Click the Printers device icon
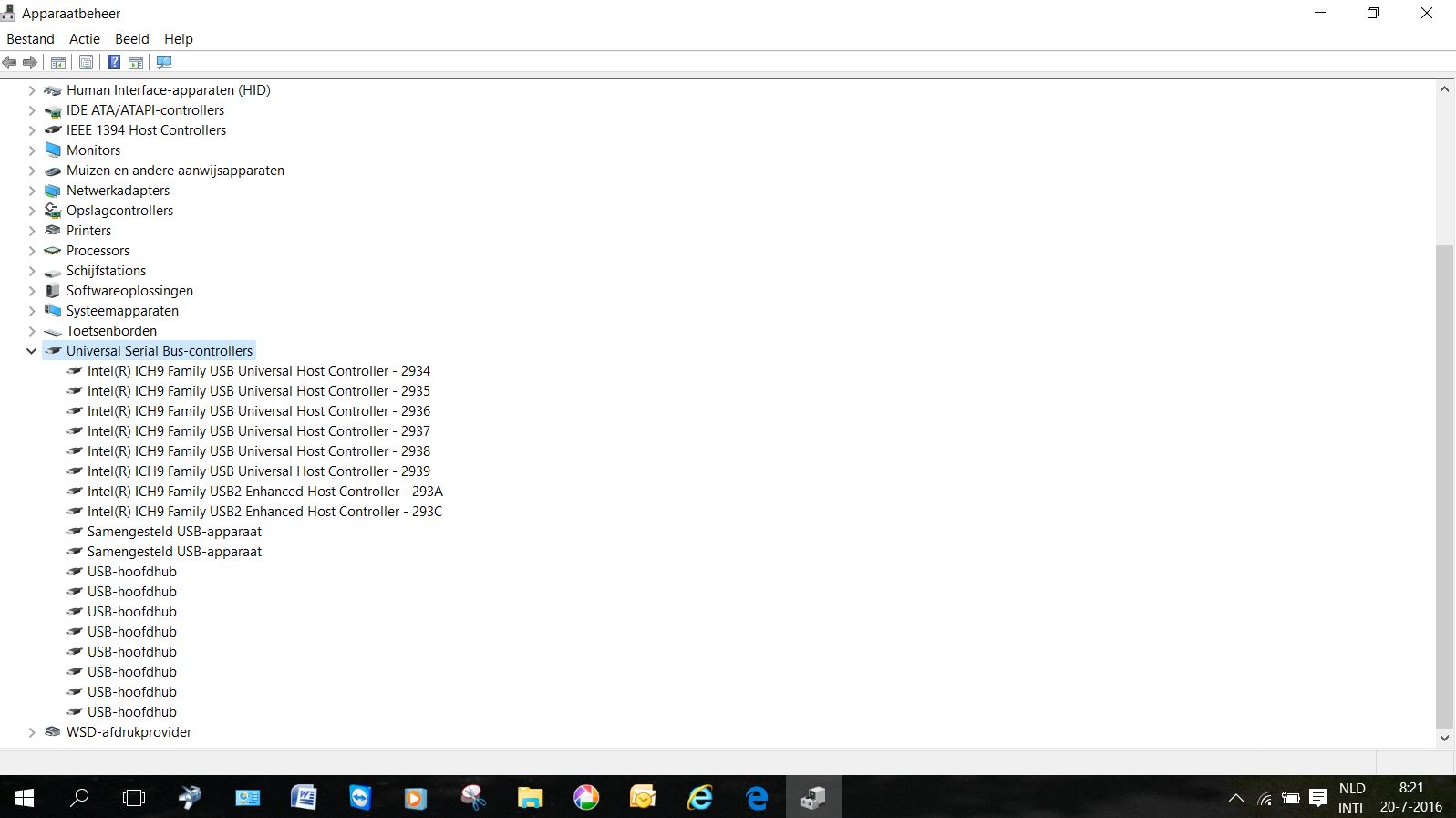 (x=53, y=231)
